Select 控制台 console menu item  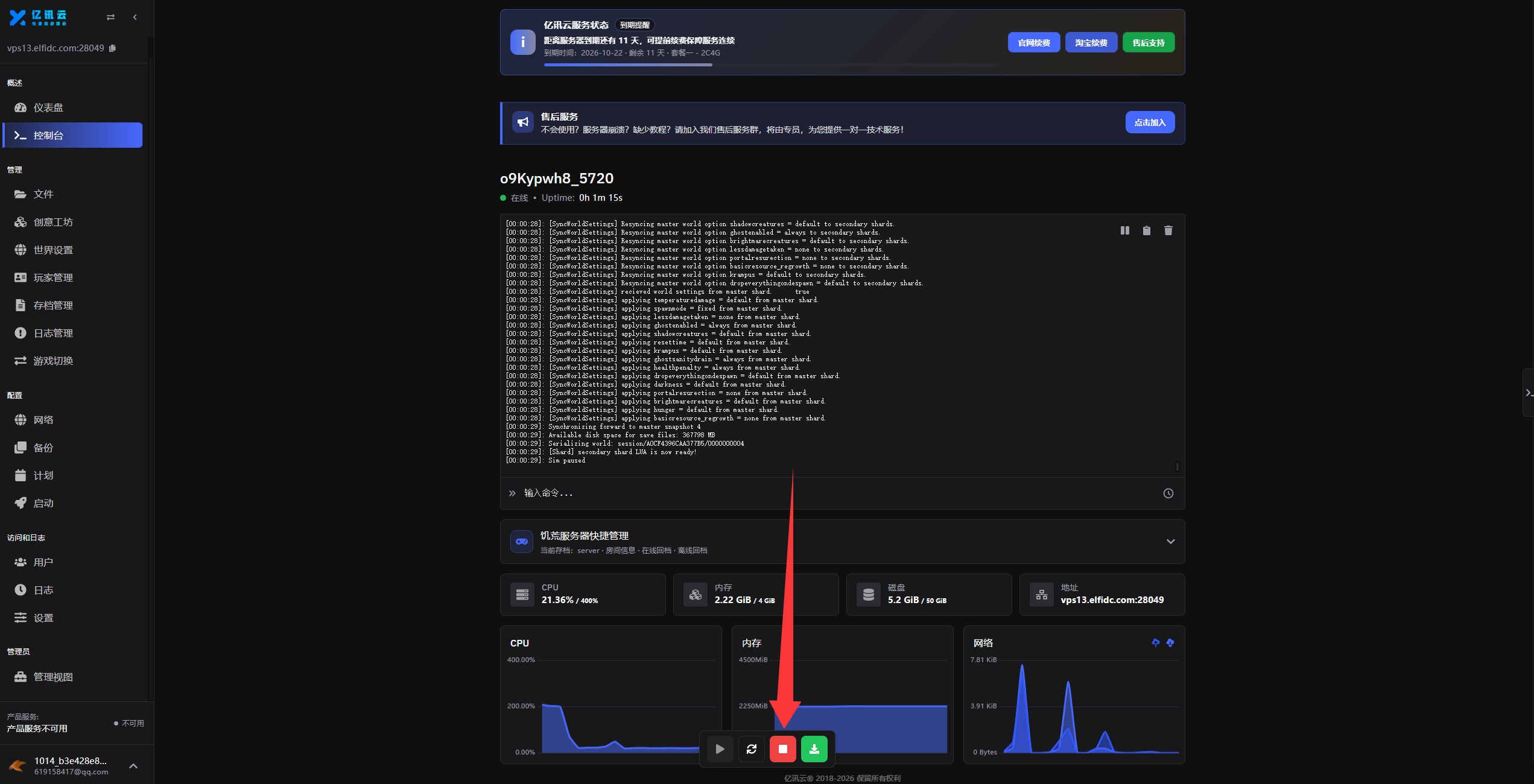tap(73, 135)
